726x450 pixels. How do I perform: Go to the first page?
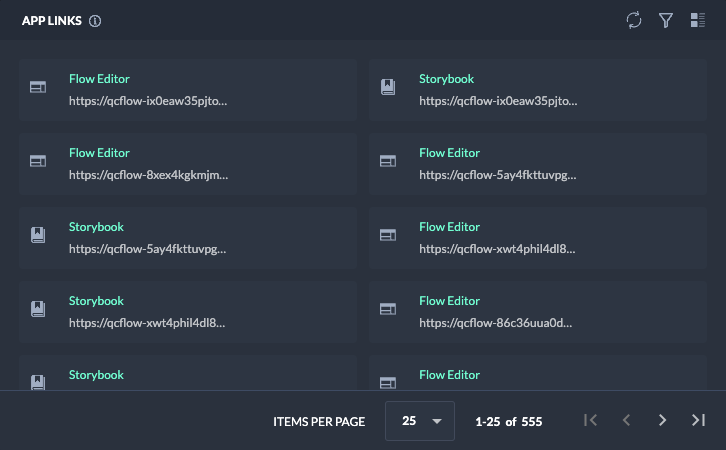pos(590,421)
